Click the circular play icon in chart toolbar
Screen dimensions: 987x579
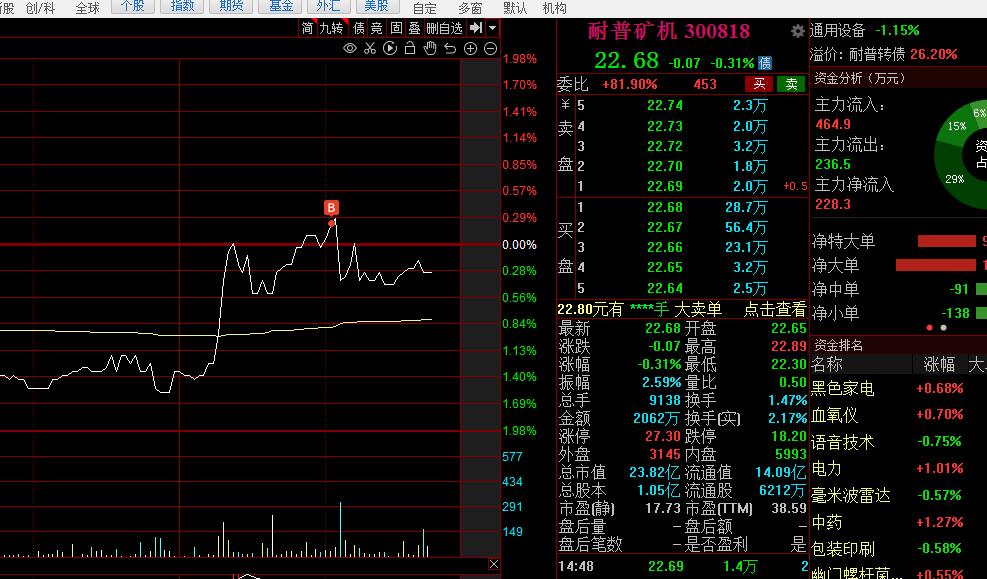pyautogui.click(x=390, y=49)
